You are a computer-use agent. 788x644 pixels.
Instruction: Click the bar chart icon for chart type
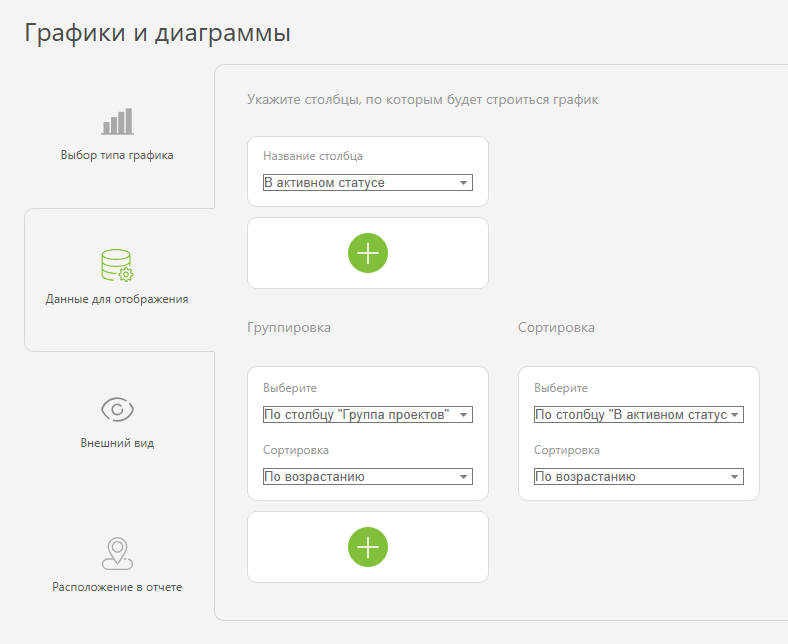117,121
